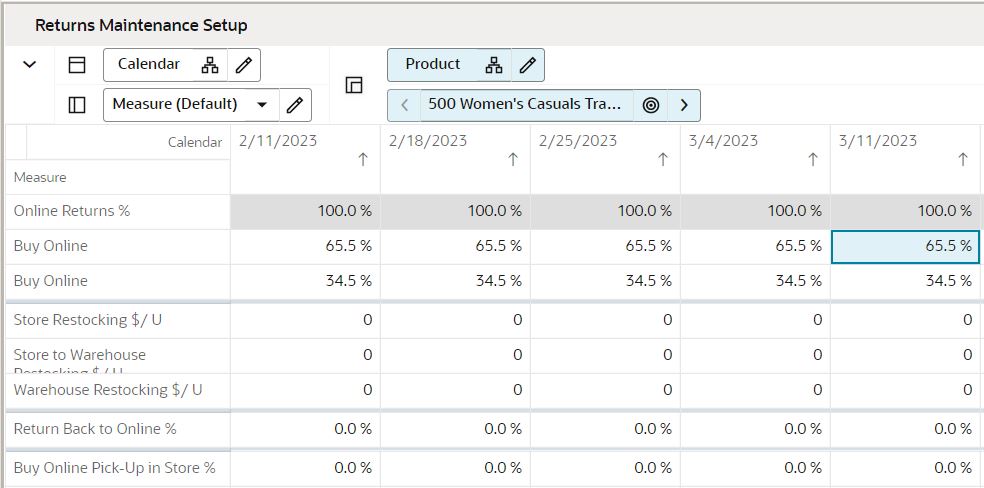984x488 pixels.
Task: Expand the 3/4/2023 column with the up arrow
Action: (x=813, y=160)
